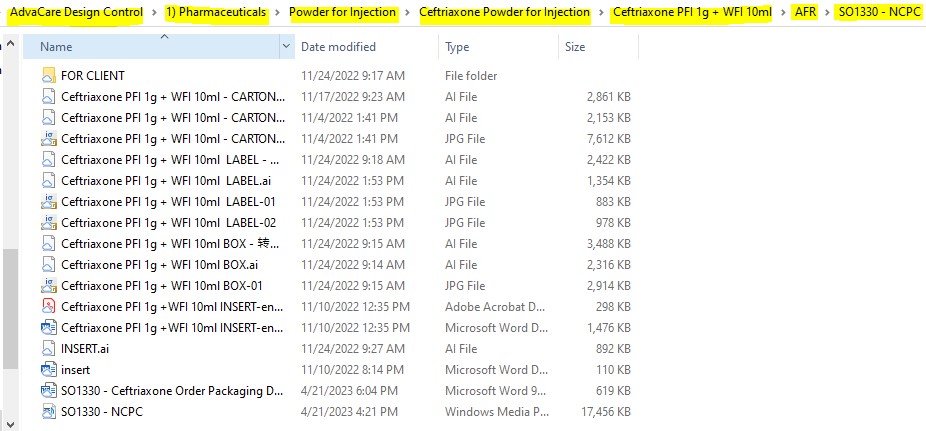Click the size value '298 KB'
Screen dimensions: 926x431
pyautogui.click(x=613, y=306)
